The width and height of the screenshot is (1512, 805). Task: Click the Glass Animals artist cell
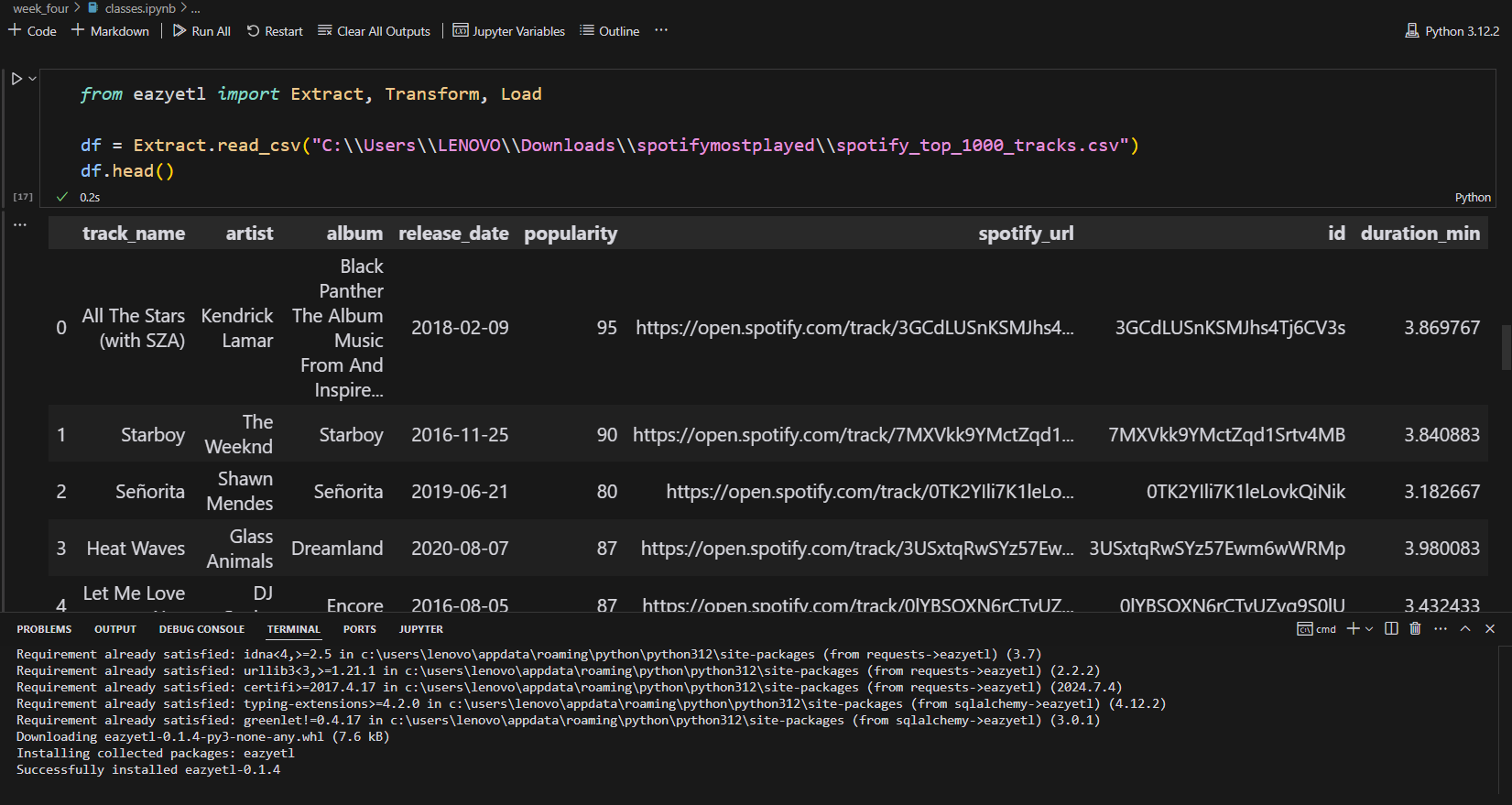pyautogui.click(x=240, y=549)
